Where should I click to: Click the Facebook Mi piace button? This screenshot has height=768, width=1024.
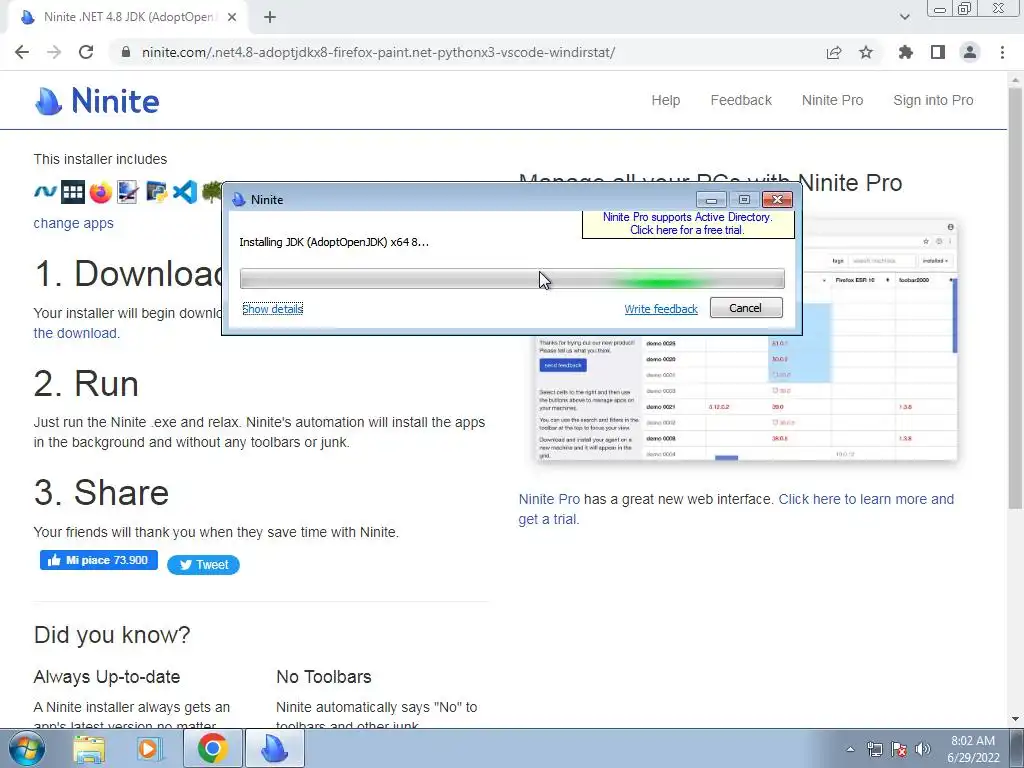pos(99,560)
